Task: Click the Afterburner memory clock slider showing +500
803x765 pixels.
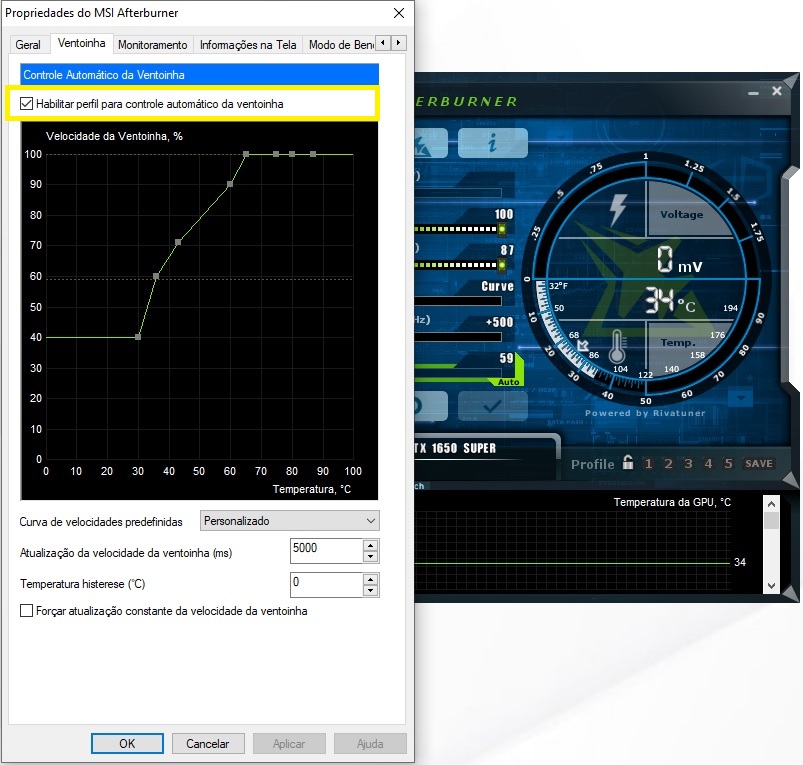Action: pos(458,337)
